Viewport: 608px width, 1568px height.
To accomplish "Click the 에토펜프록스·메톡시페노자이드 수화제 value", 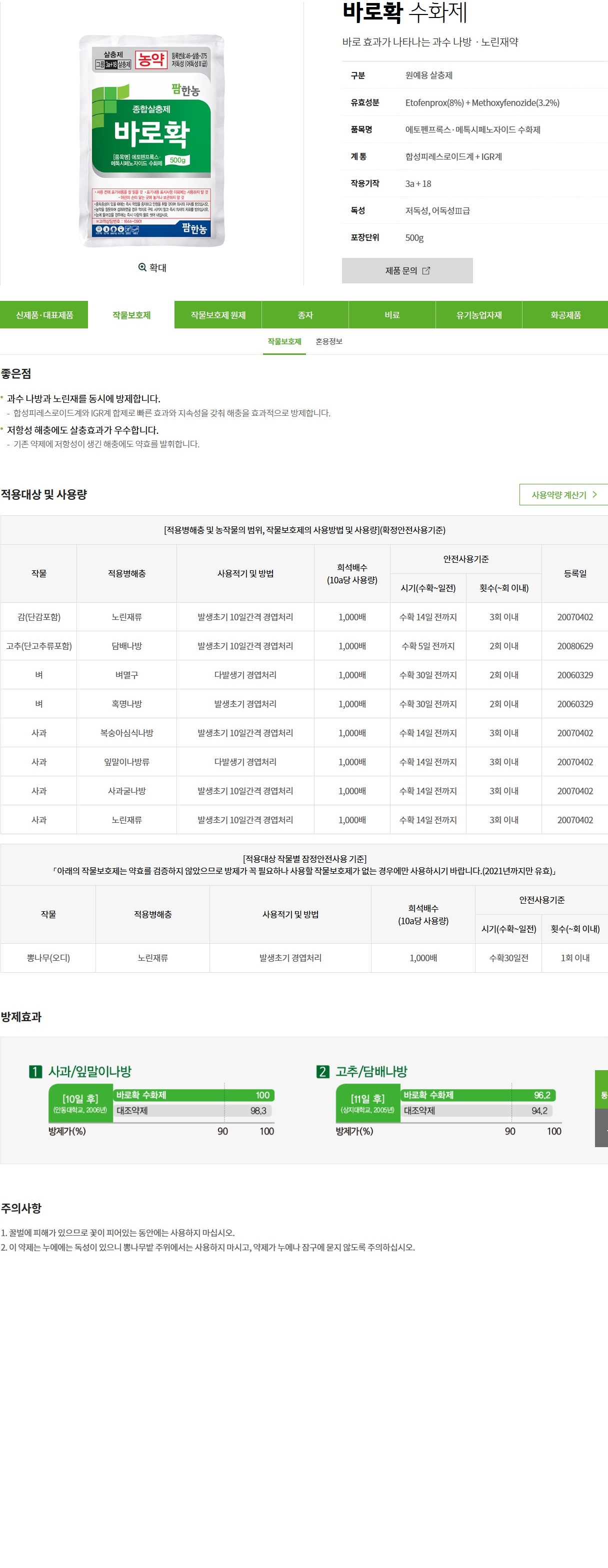I will coord(473,129).
